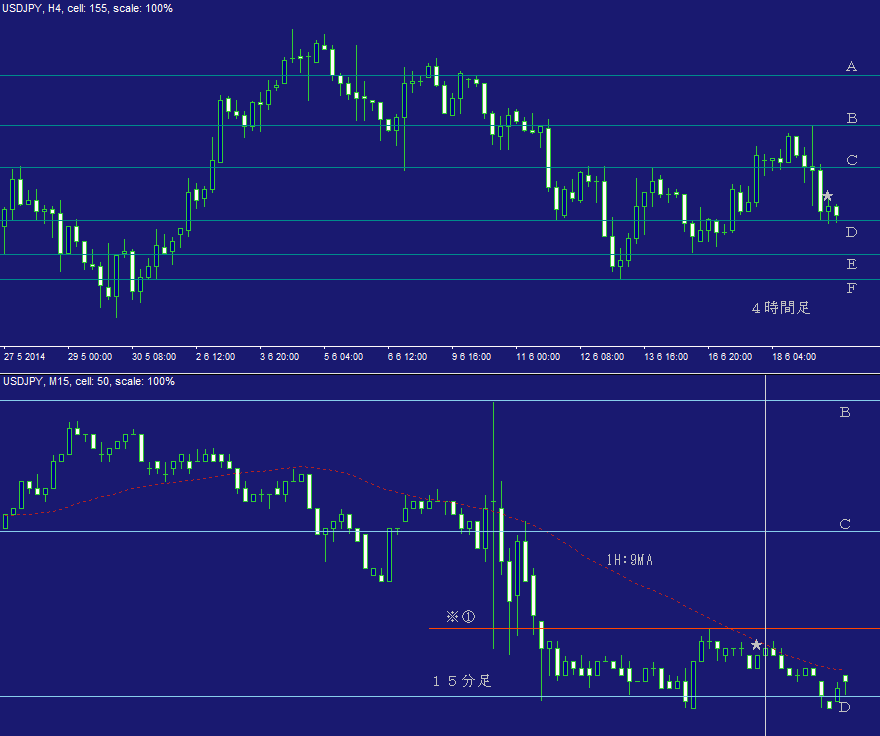Click the 30 5 08:00 time label

point(154,356)
